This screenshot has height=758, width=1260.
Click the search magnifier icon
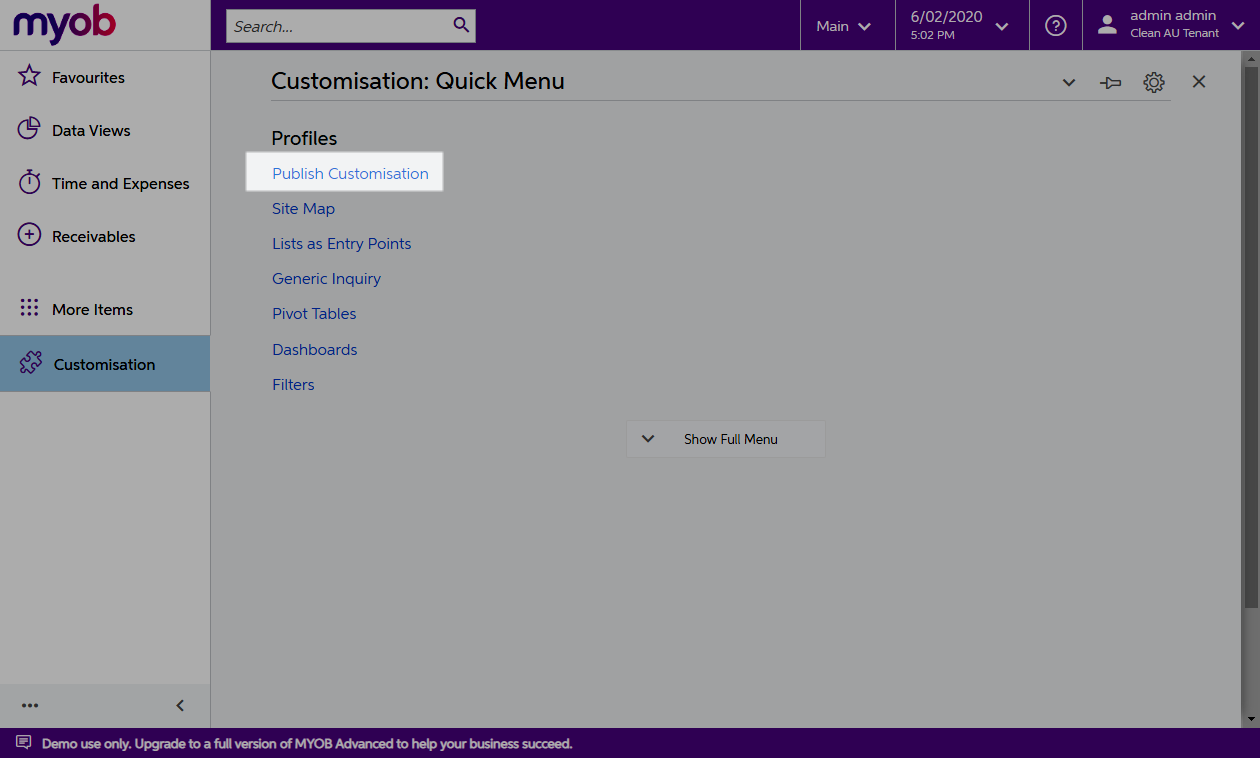(461, 25)
